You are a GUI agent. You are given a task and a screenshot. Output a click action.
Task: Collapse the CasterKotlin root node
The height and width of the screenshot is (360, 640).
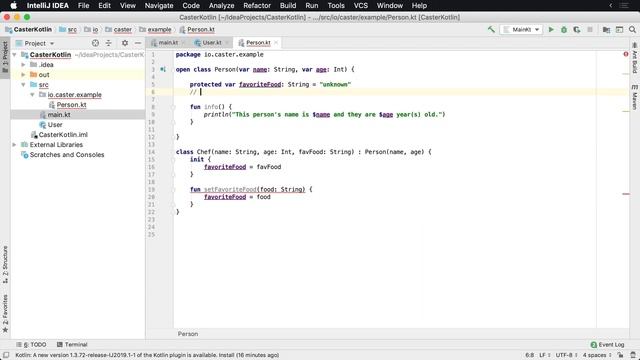14,55
